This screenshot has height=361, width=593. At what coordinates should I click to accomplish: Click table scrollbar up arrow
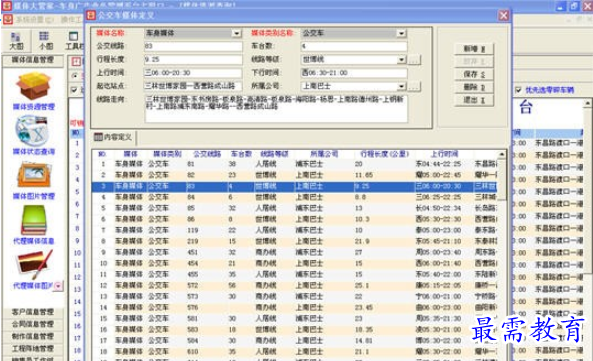click(502, 154)
